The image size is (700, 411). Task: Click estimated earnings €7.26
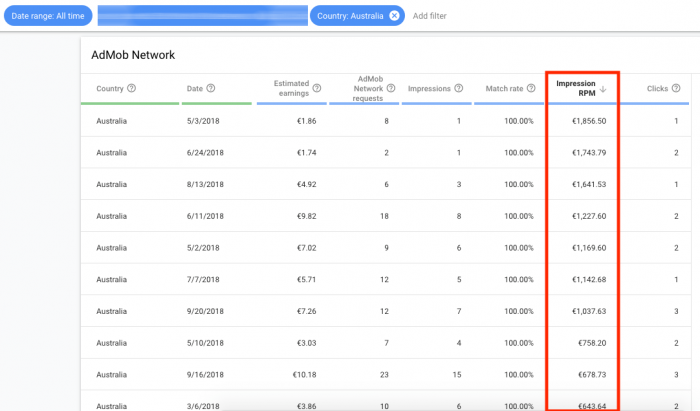click(306, 311)
